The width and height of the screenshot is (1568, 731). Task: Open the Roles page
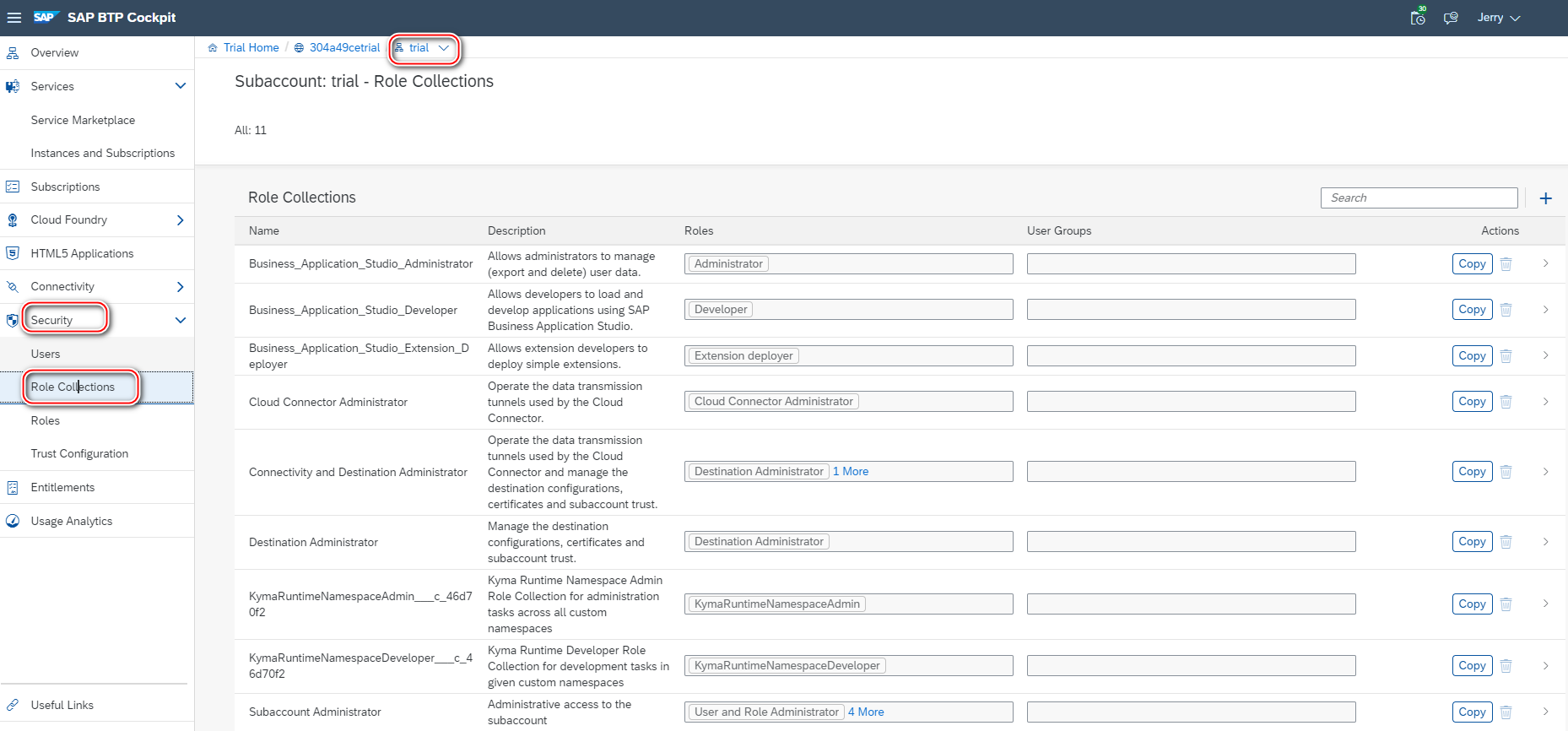click(x=46, y=420)
